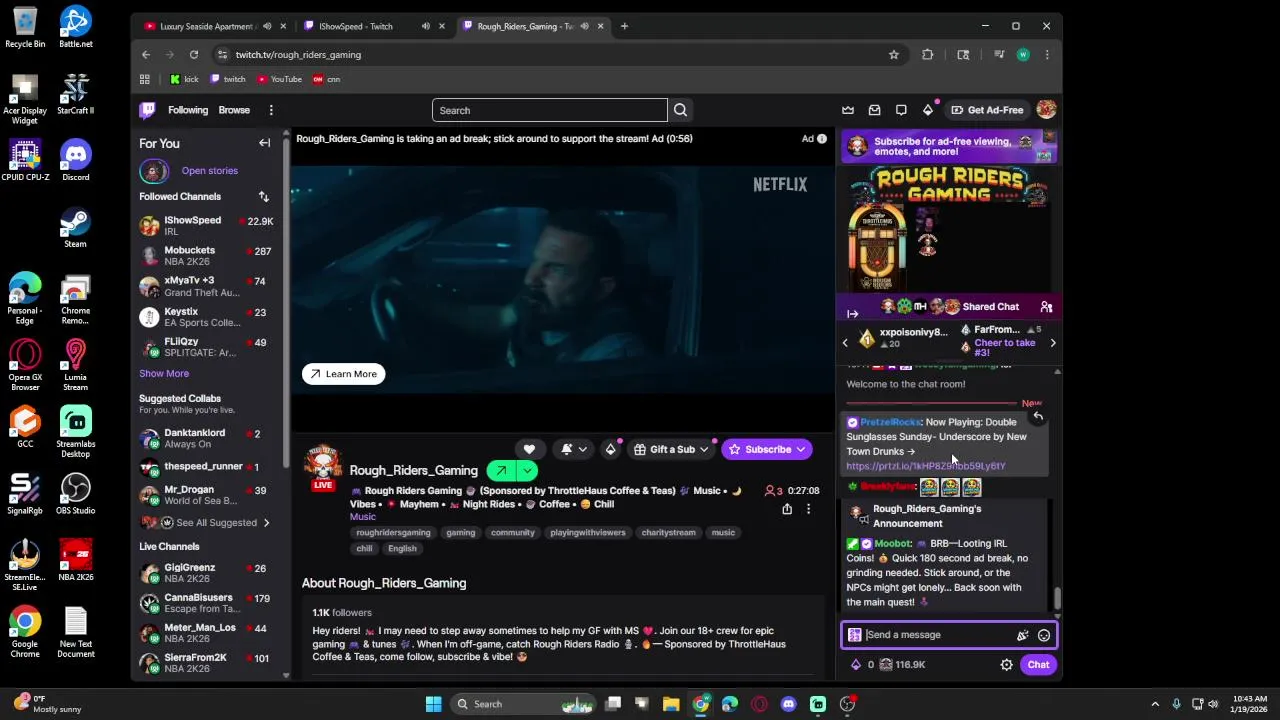Open Twitch top-nav three-dot more menu
Image resolution: width=1280 pixels, height=720 pixels.
pos(271,110)
